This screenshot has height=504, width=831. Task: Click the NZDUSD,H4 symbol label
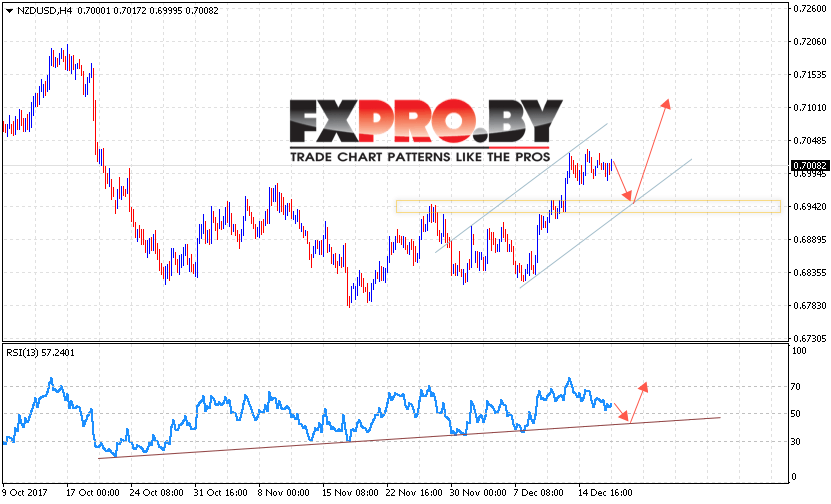[45, 11]
